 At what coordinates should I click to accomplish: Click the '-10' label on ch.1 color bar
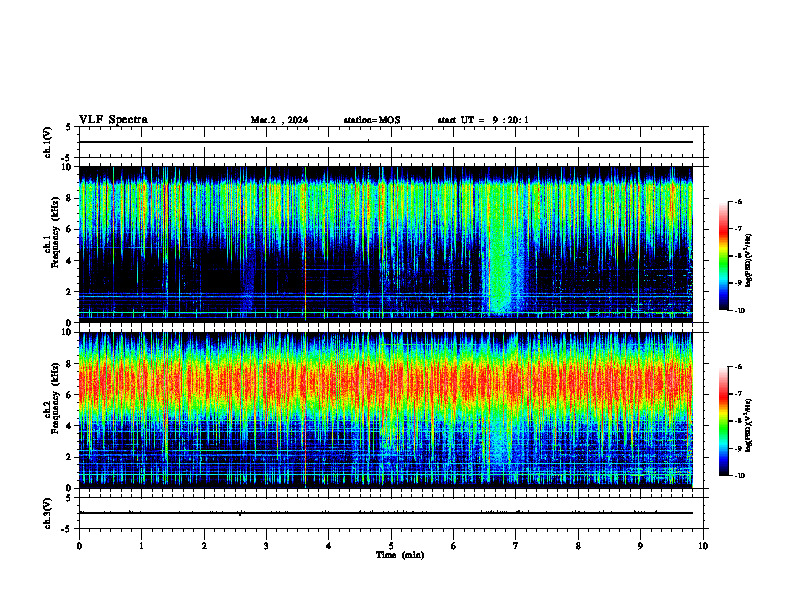coord(739,311)
